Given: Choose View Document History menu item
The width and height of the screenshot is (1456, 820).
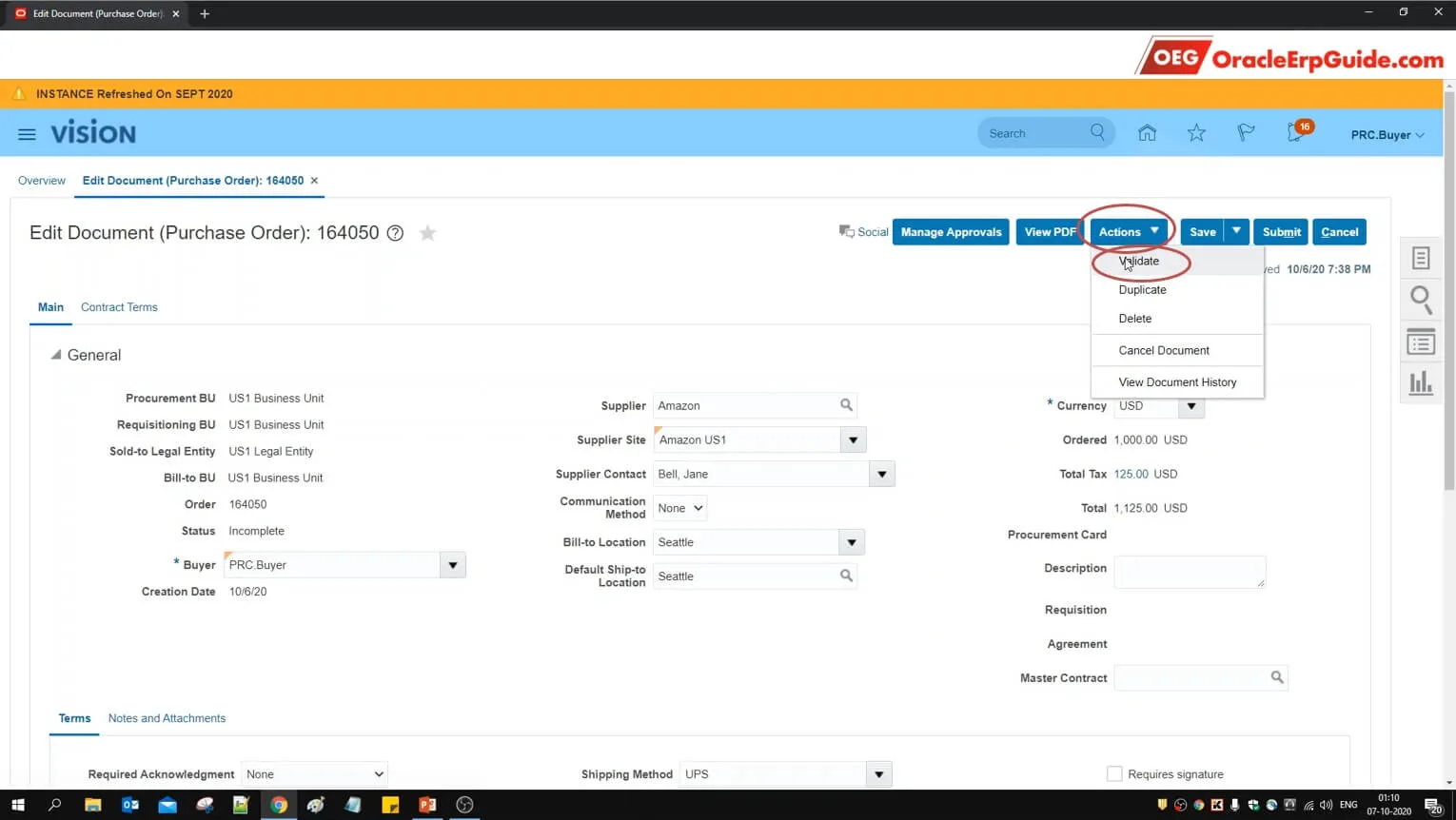Looking at the screenshot, I should 1177,382.
